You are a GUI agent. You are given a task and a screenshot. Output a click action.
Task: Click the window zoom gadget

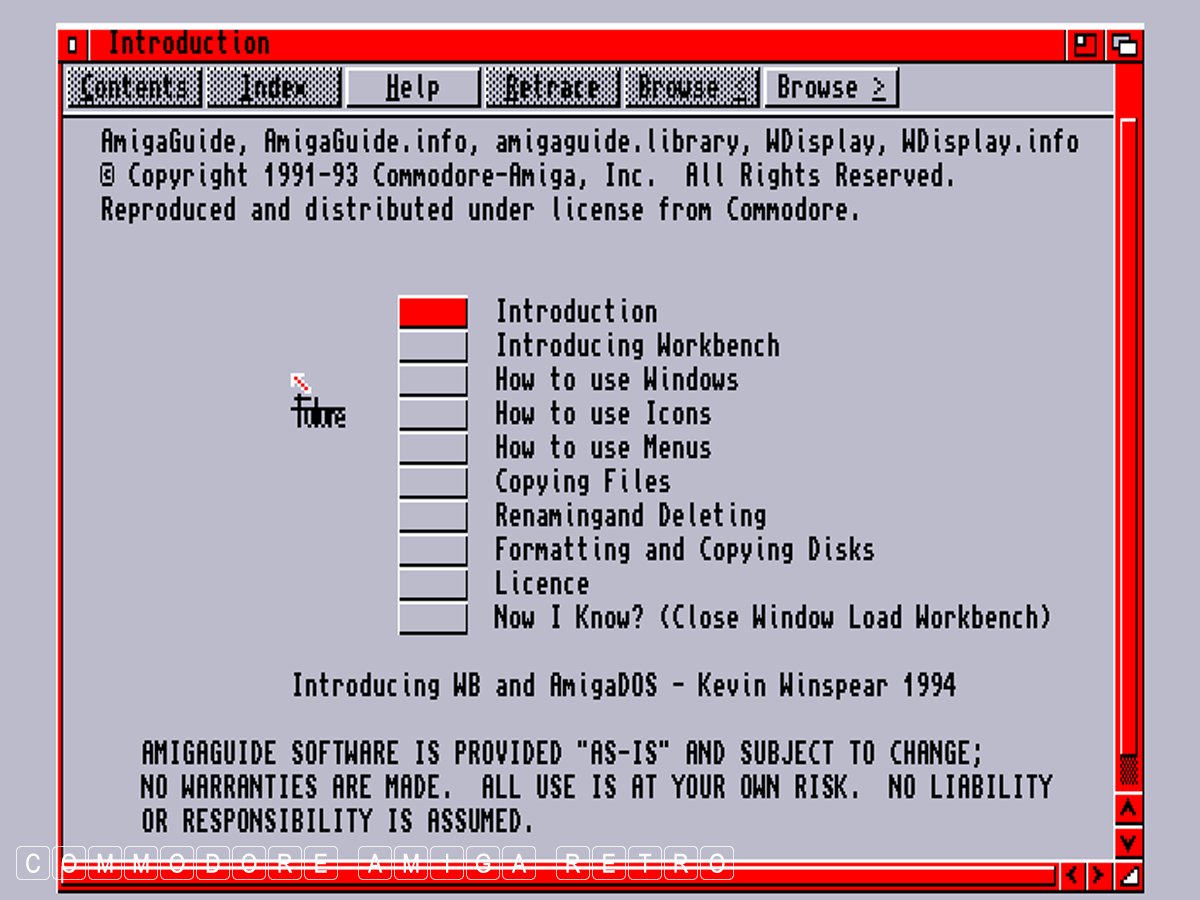tap(1085, 45)
